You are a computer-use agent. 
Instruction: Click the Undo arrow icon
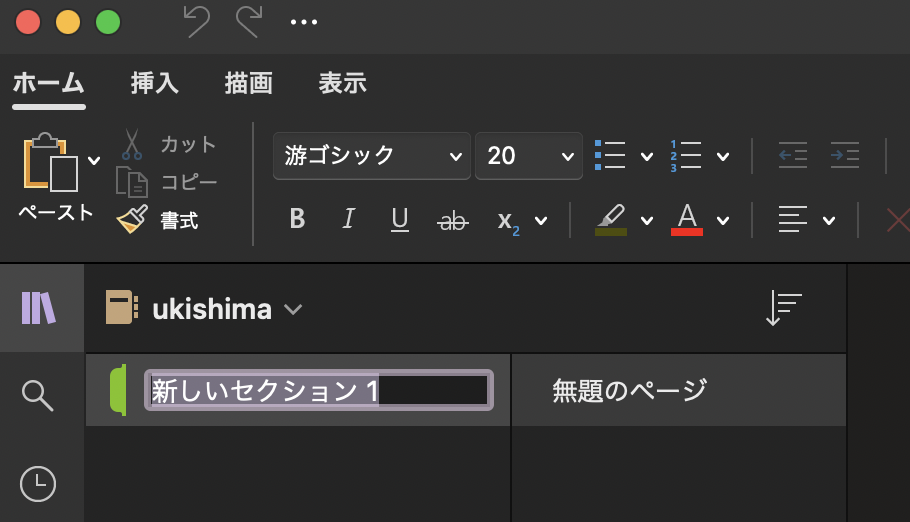196,22
